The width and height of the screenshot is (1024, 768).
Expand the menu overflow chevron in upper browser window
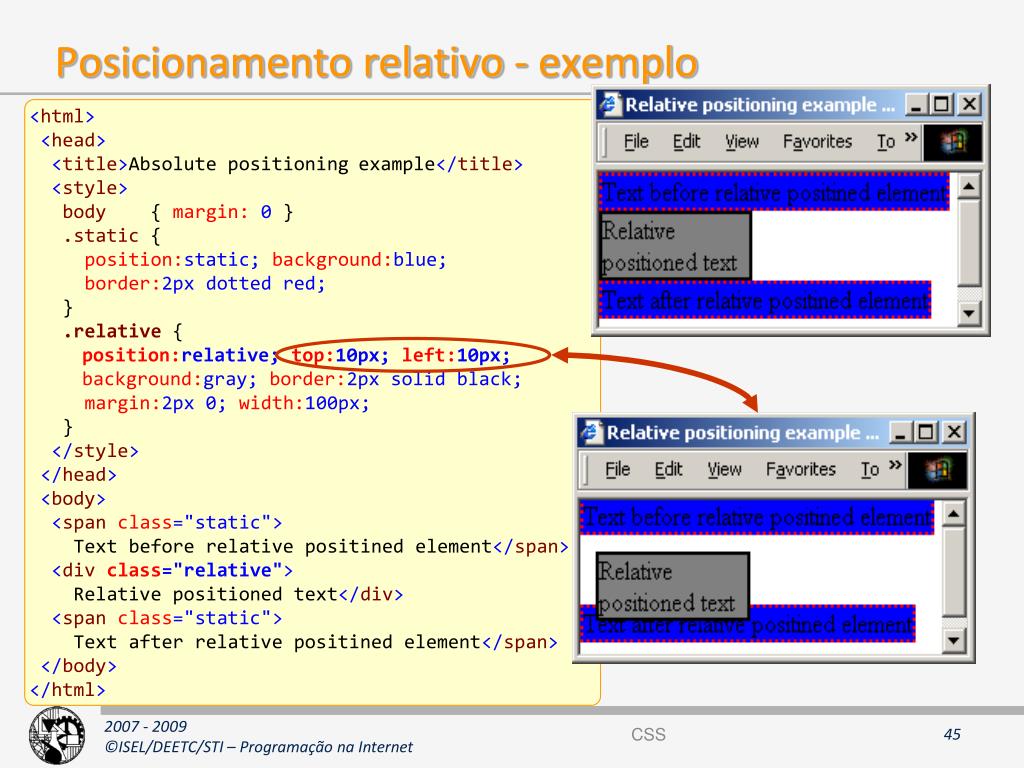click(911, 137)
